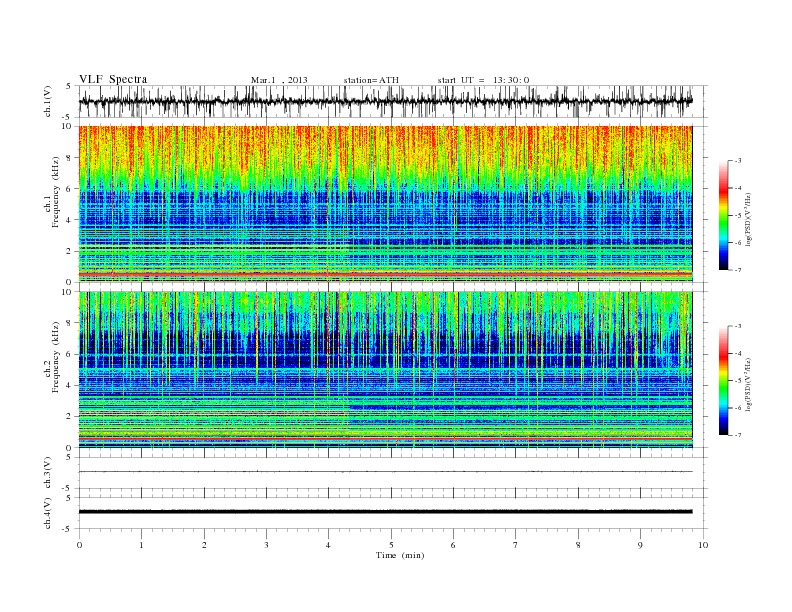
Task: Click the time axis tick label "2"
Action: point(204,545)
